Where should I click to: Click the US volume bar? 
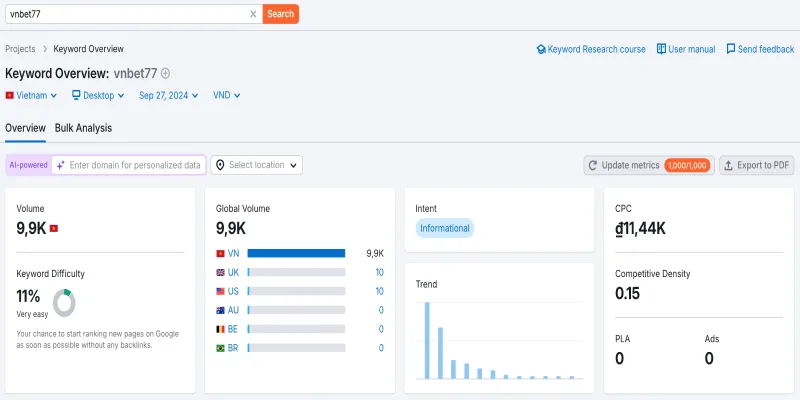(x=296, y=291)
